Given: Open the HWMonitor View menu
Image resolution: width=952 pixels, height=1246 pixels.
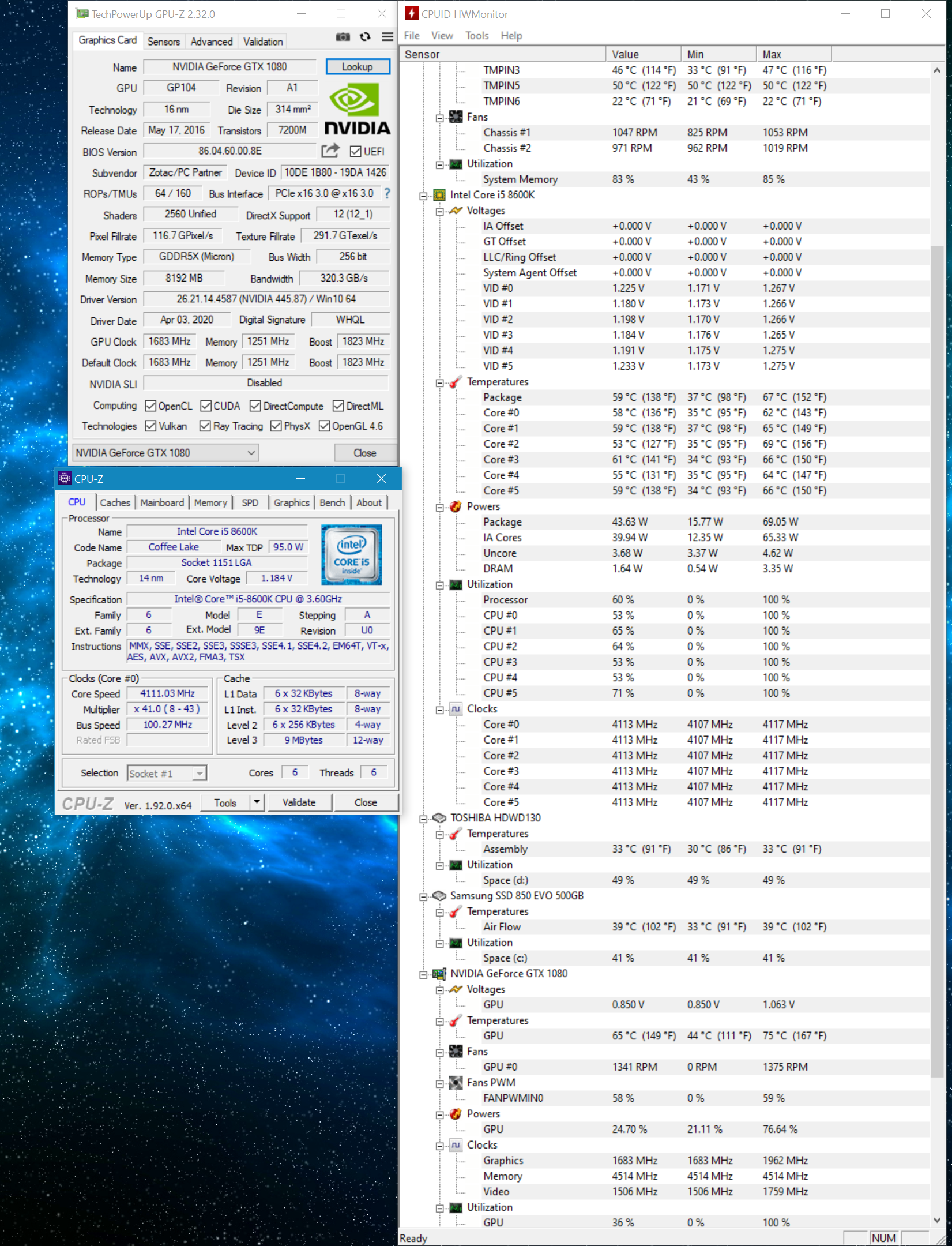Looking at the screenshot, I should click(442, 36).
